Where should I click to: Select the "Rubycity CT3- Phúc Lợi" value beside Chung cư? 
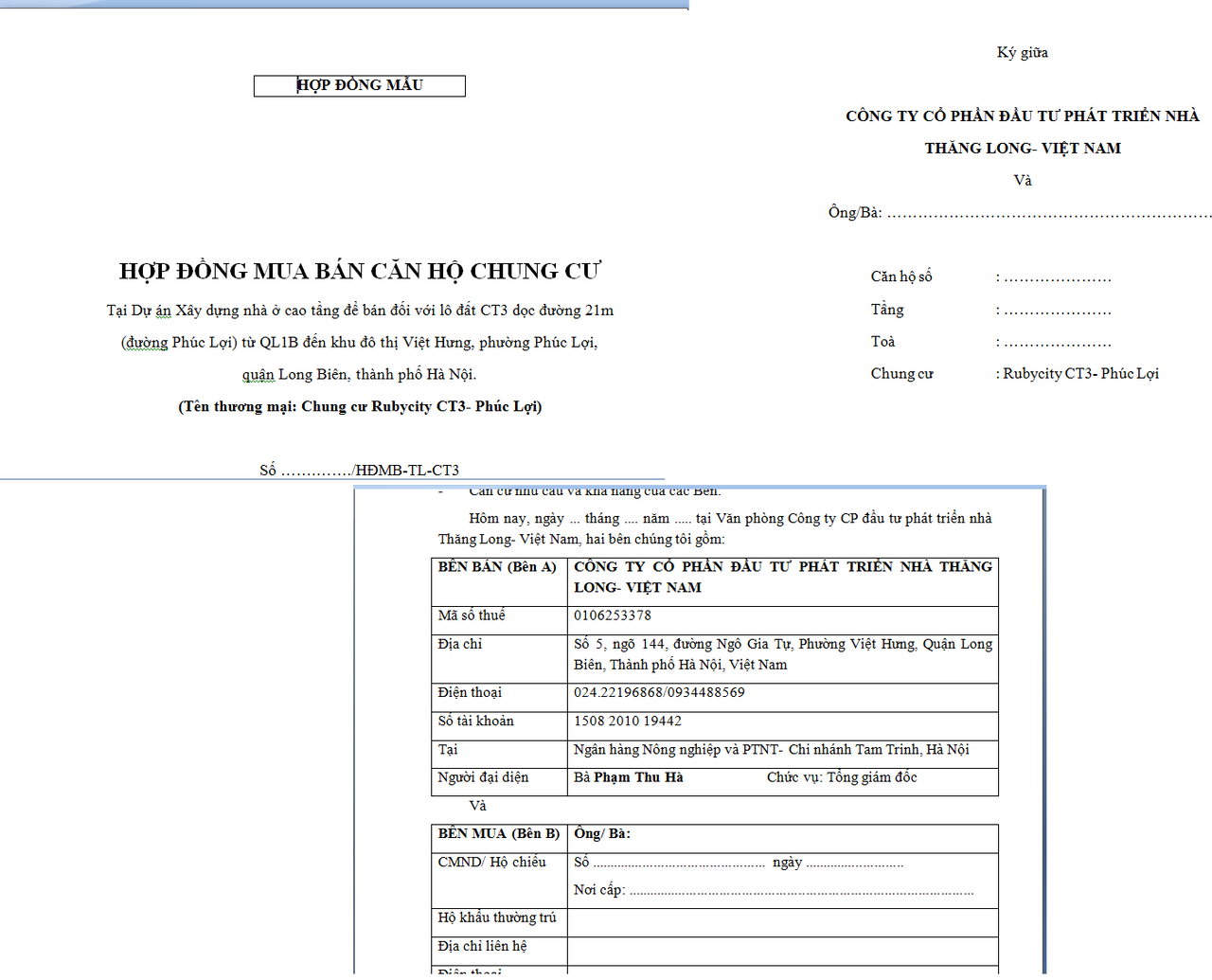point(1080,374)
